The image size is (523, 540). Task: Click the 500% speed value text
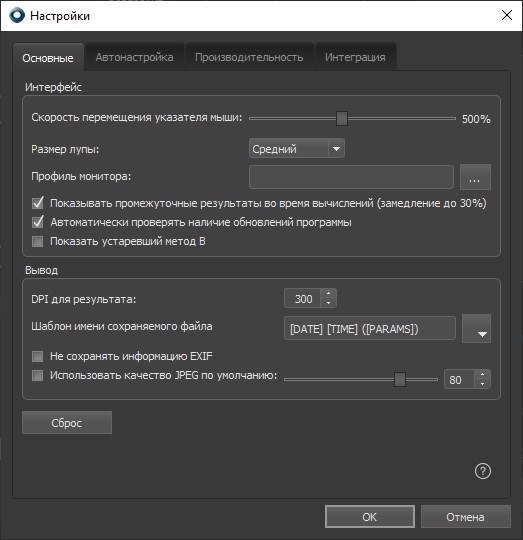[x=476, y=119]
